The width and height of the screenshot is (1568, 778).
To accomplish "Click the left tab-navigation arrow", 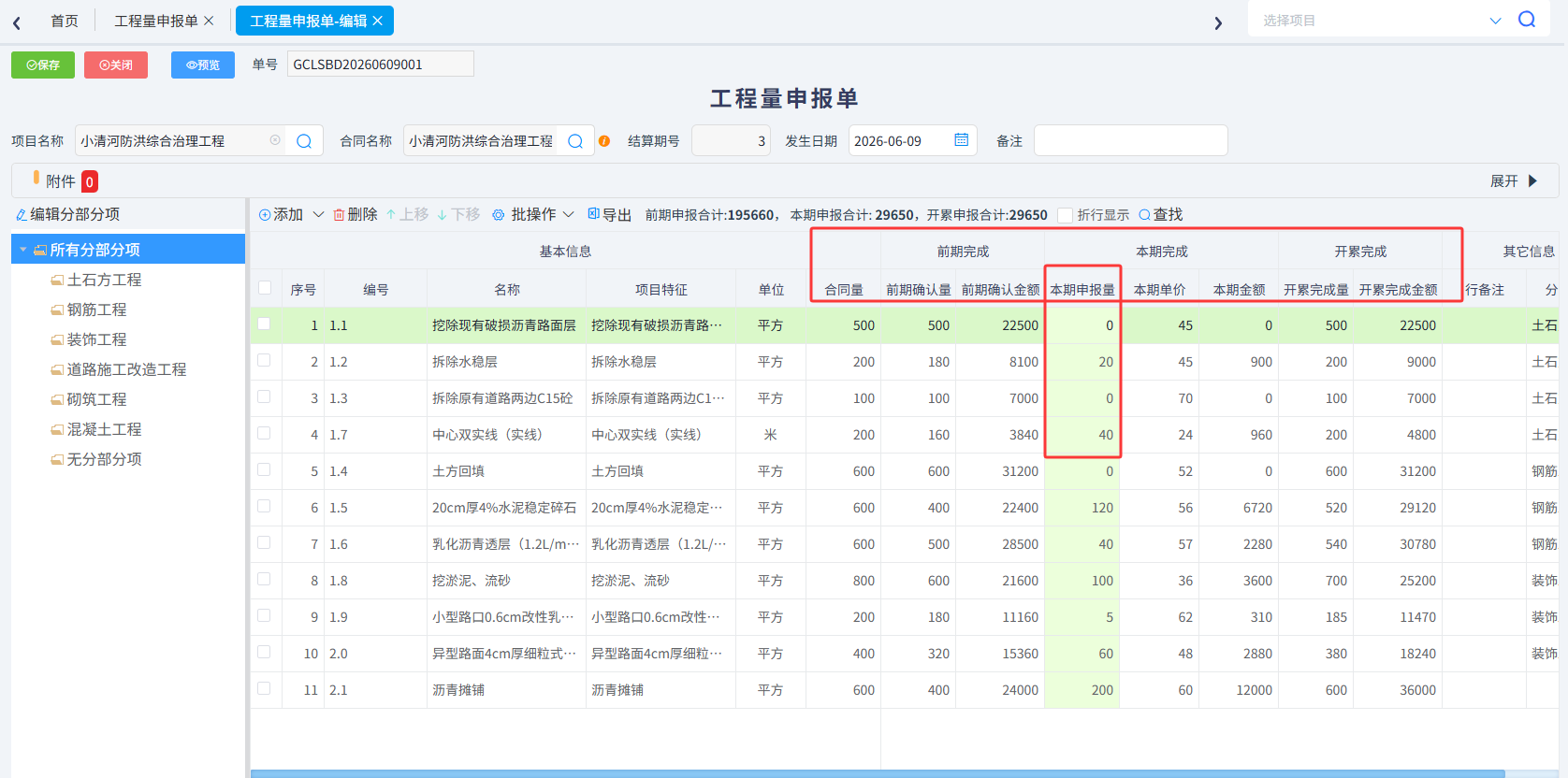I will [x=17, y=22].
